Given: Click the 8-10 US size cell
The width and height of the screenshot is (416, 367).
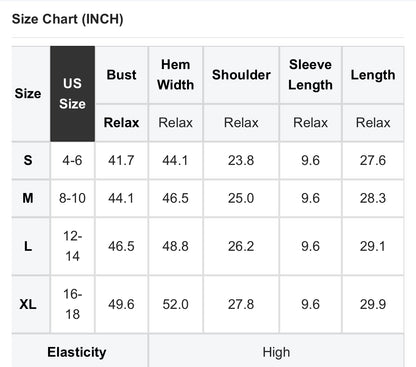Looking at the screenshot, I should coord(72,198).
